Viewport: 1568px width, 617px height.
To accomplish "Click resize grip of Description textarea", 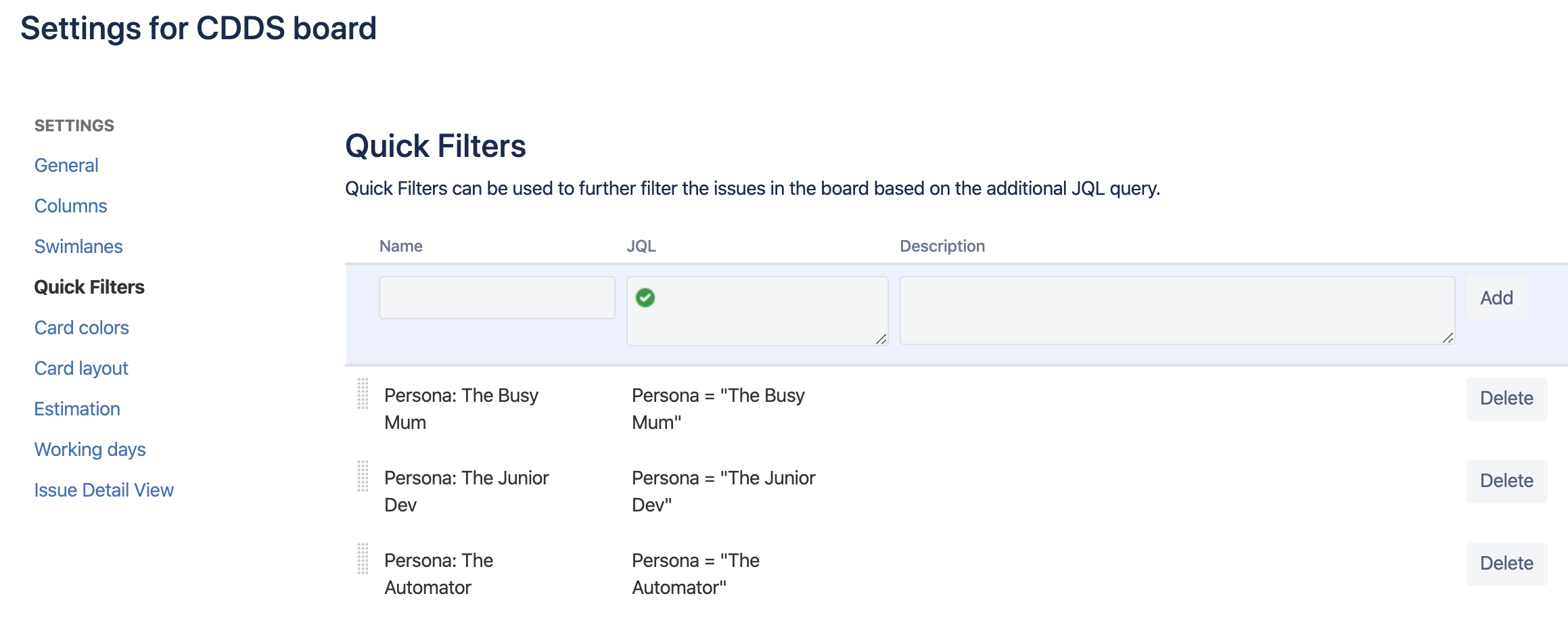I will point(1448,338).
